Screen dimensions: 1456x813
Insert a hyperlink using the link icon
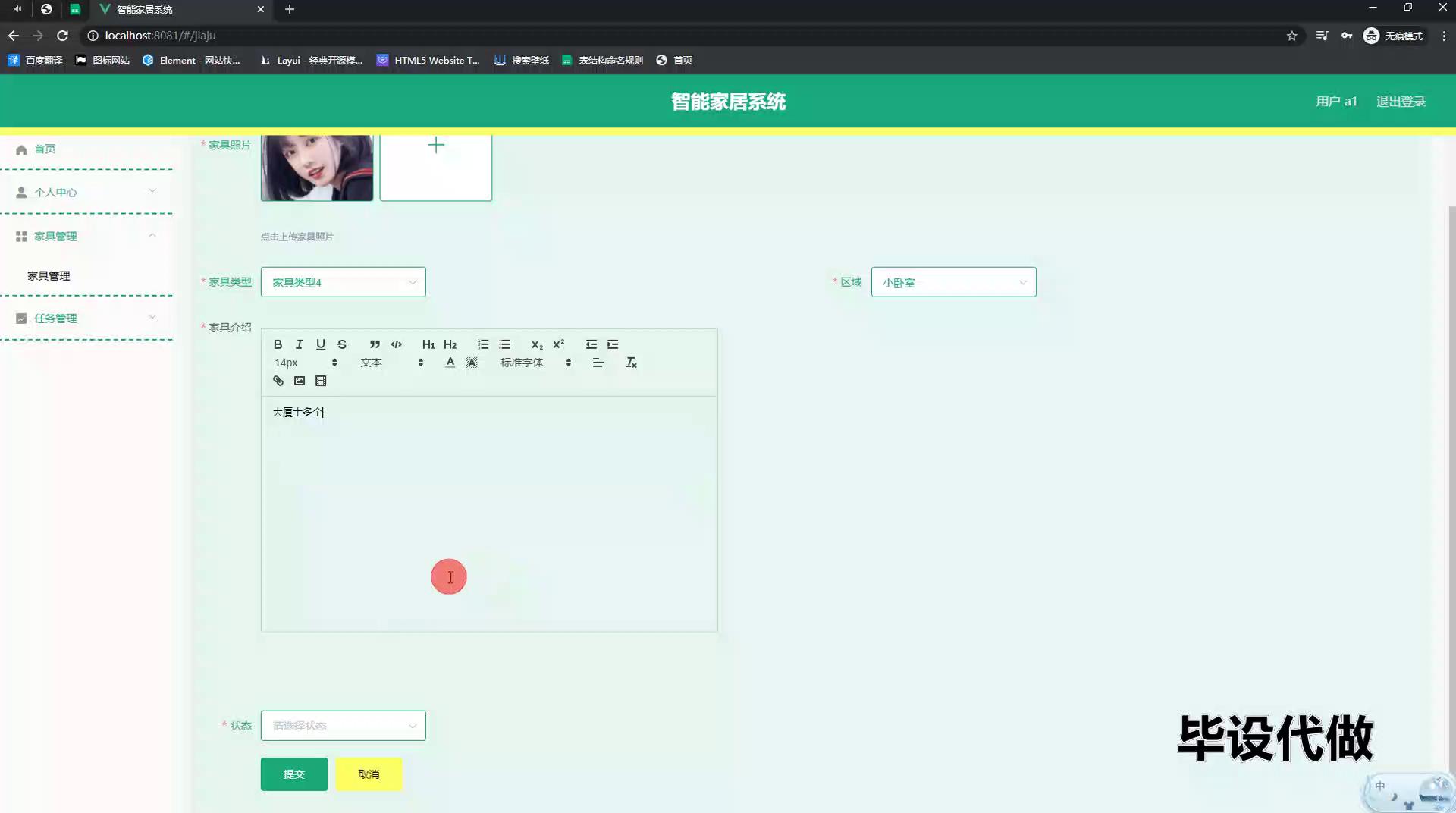(x=278, y=381)
